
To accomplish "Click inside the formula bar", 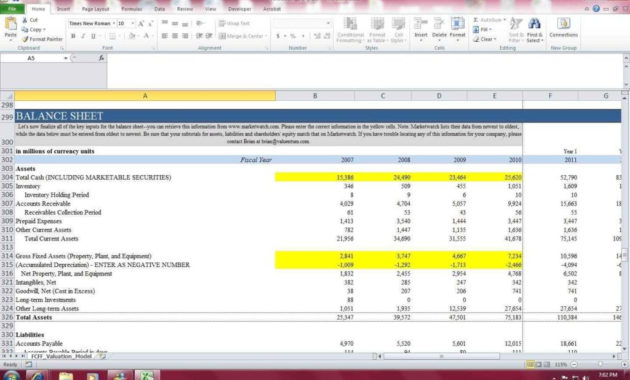I will tap(365, 70).
